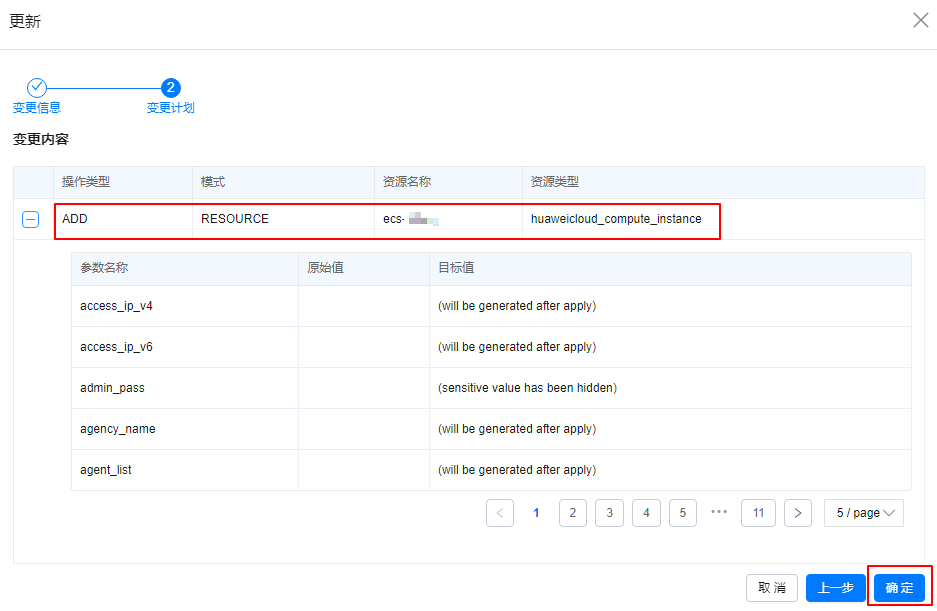Go to next page arrow
Screen dimensions: 937x611
coord(797,513)
